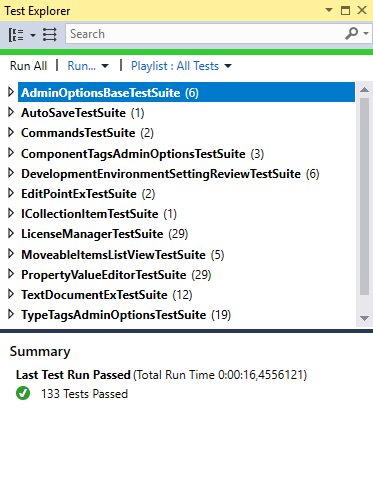Open the Group By dropdown arrow
This screenshot has width=373, height=480.
click(33, 35)
